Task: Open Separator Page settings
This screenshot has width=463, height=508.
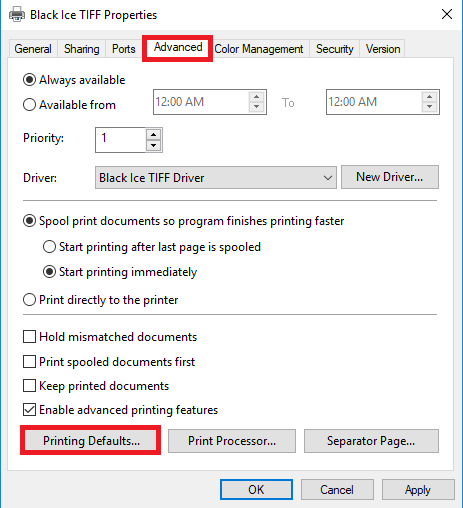Action: [x=371, y=441]
